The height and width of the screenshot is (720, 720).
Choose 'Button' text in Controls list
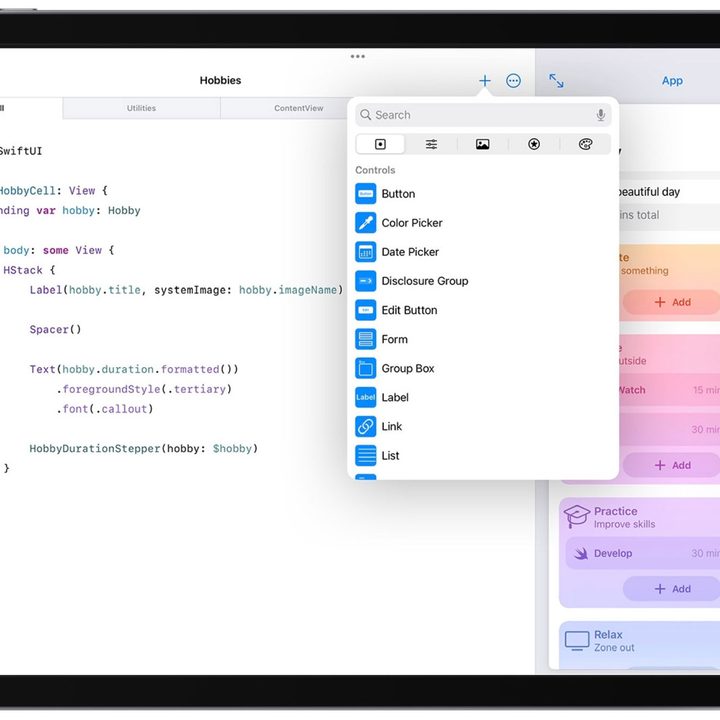[398, 194]
